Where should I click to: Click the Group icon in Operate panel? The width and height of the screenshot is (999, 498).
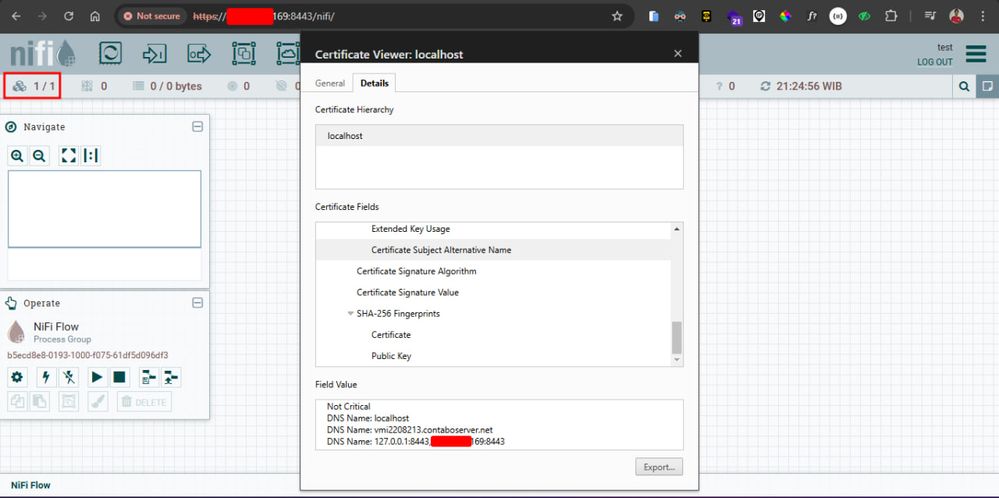[69, 401]
